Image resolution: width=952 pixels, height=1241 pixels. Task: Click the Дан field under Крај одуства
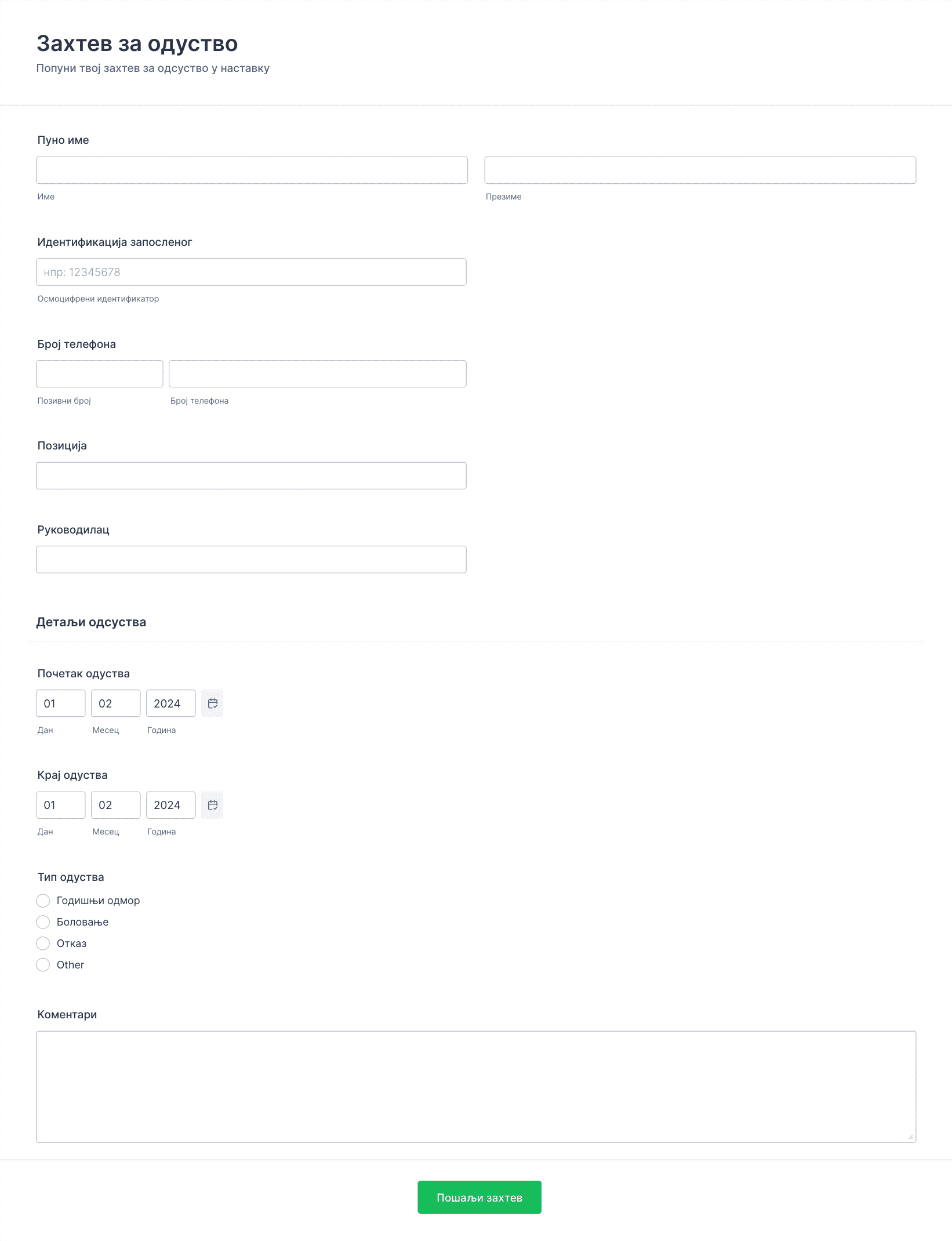point(61,805)
